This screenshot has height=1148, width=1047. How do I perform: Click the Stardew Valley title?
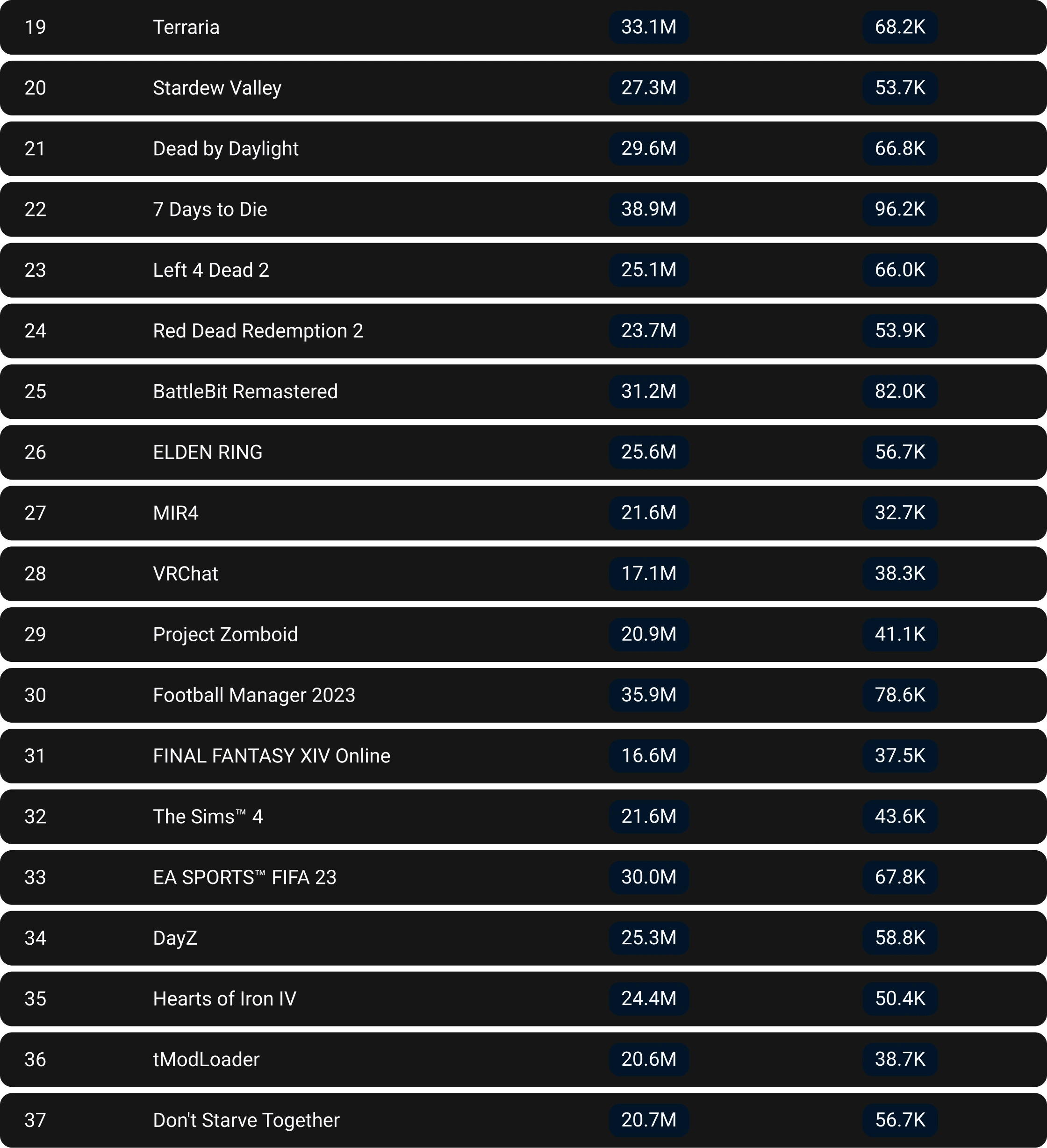click(x=217, y=88)
